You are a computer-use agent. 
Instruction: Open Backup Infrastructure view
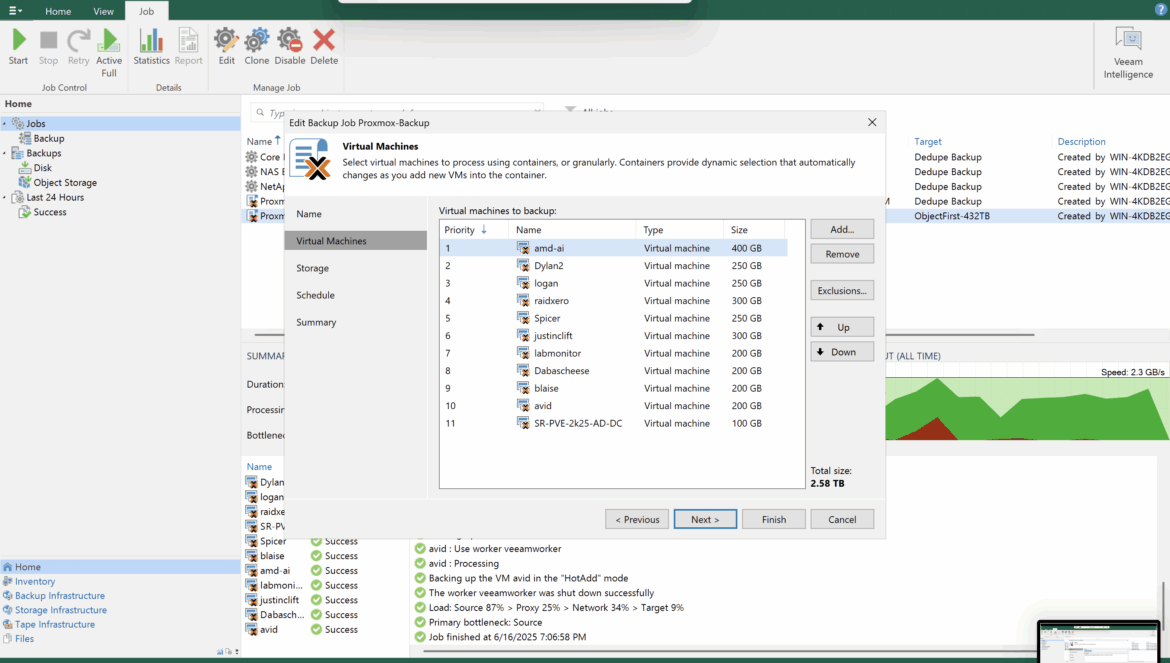click(120, 596)
